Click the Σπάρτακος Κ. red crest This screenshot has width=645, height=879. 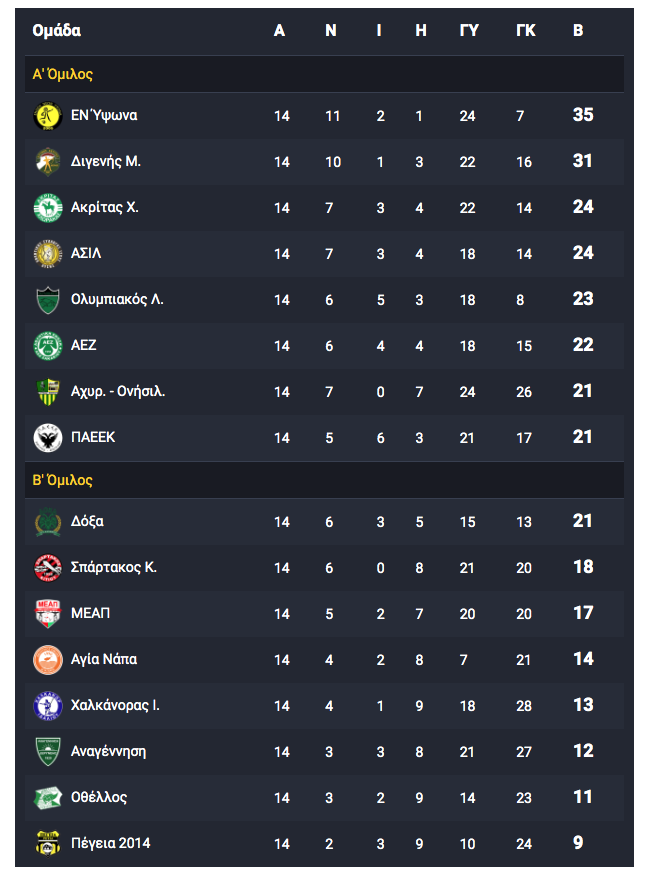click(x=48, y=567)
